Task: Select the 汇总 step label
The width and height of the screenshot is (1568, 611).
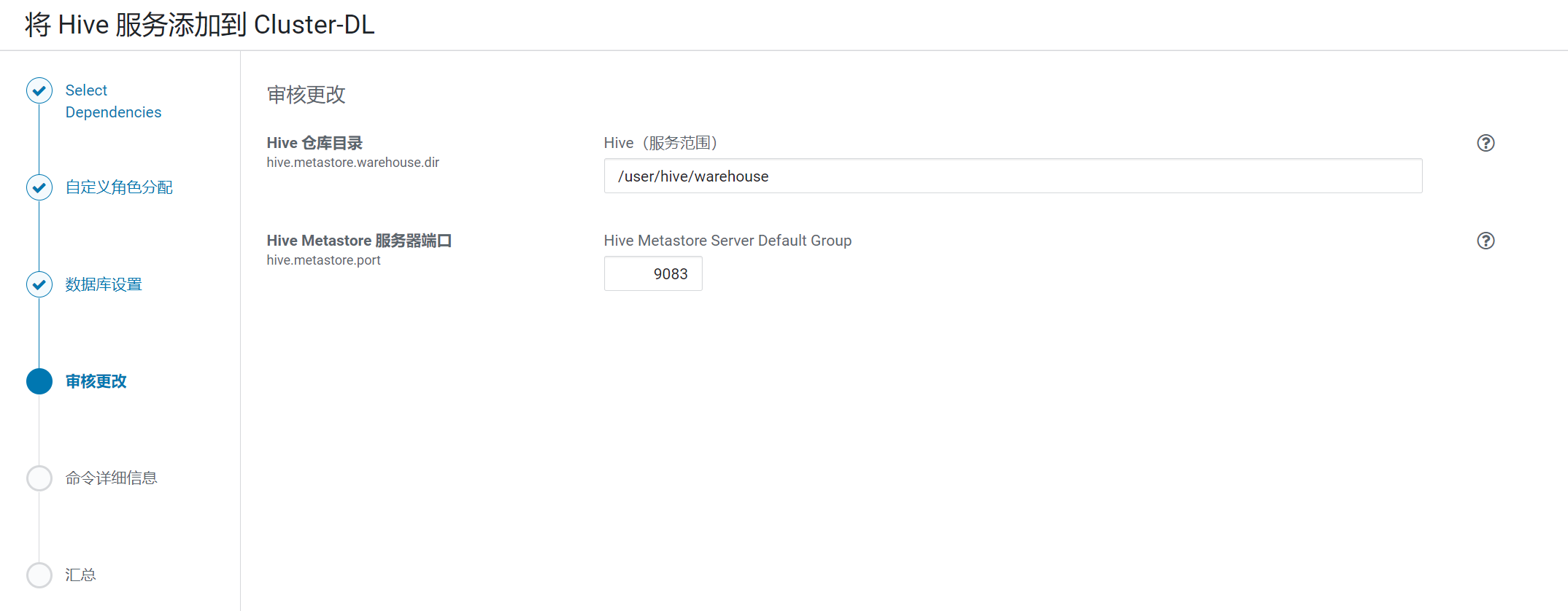Action: point(80,575)
